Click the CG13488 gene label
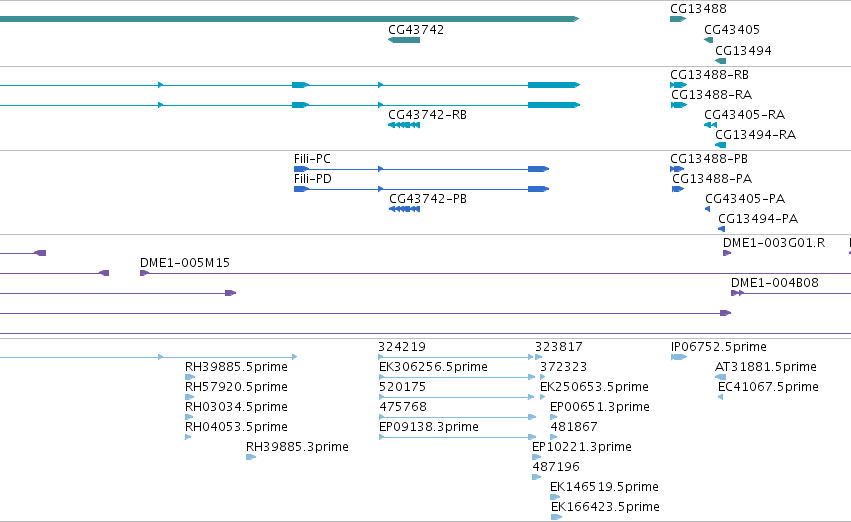 (x=698, y=9)
